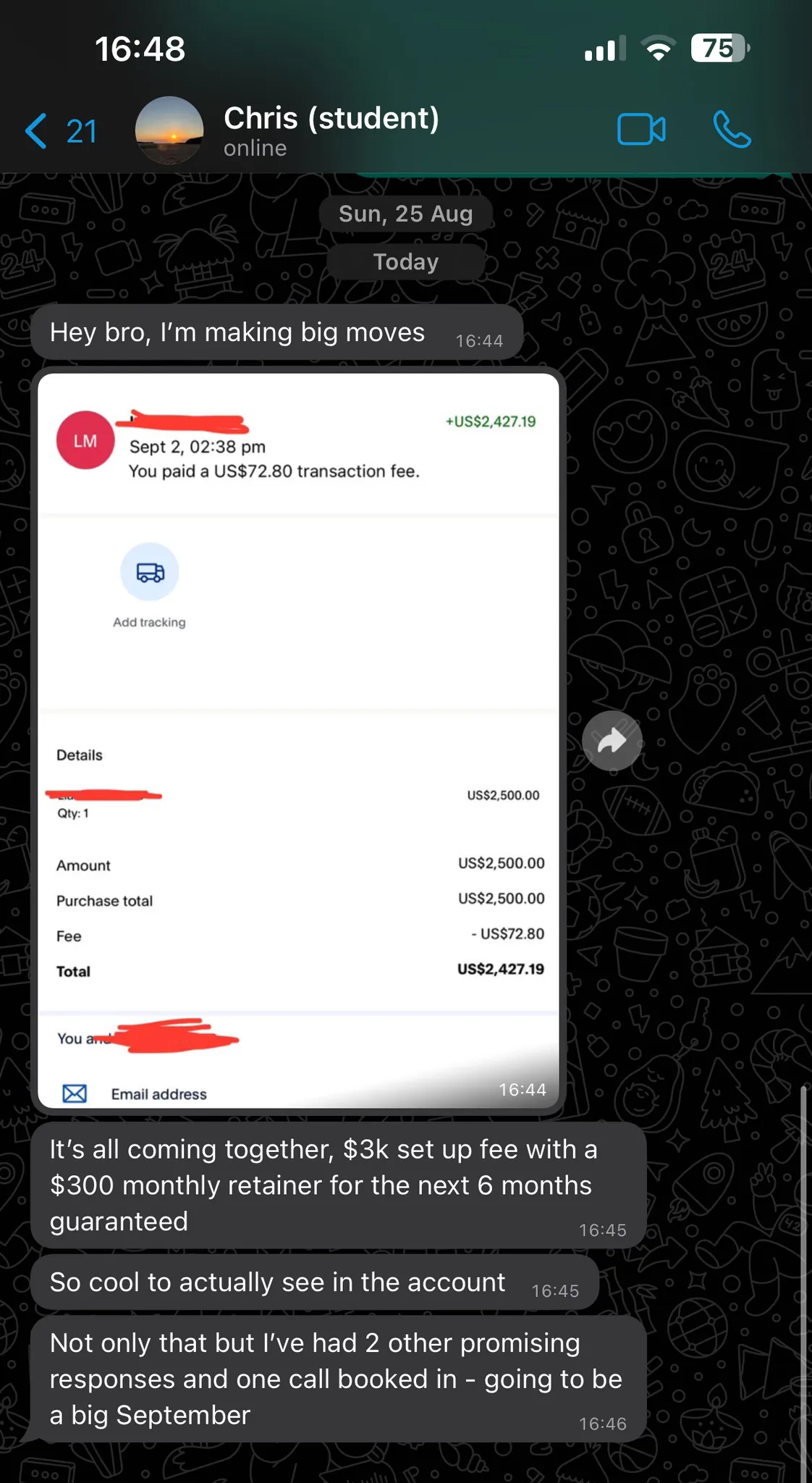Tap the back arrow to chats list
The image size is (812, 1483).
pos(36,131)
